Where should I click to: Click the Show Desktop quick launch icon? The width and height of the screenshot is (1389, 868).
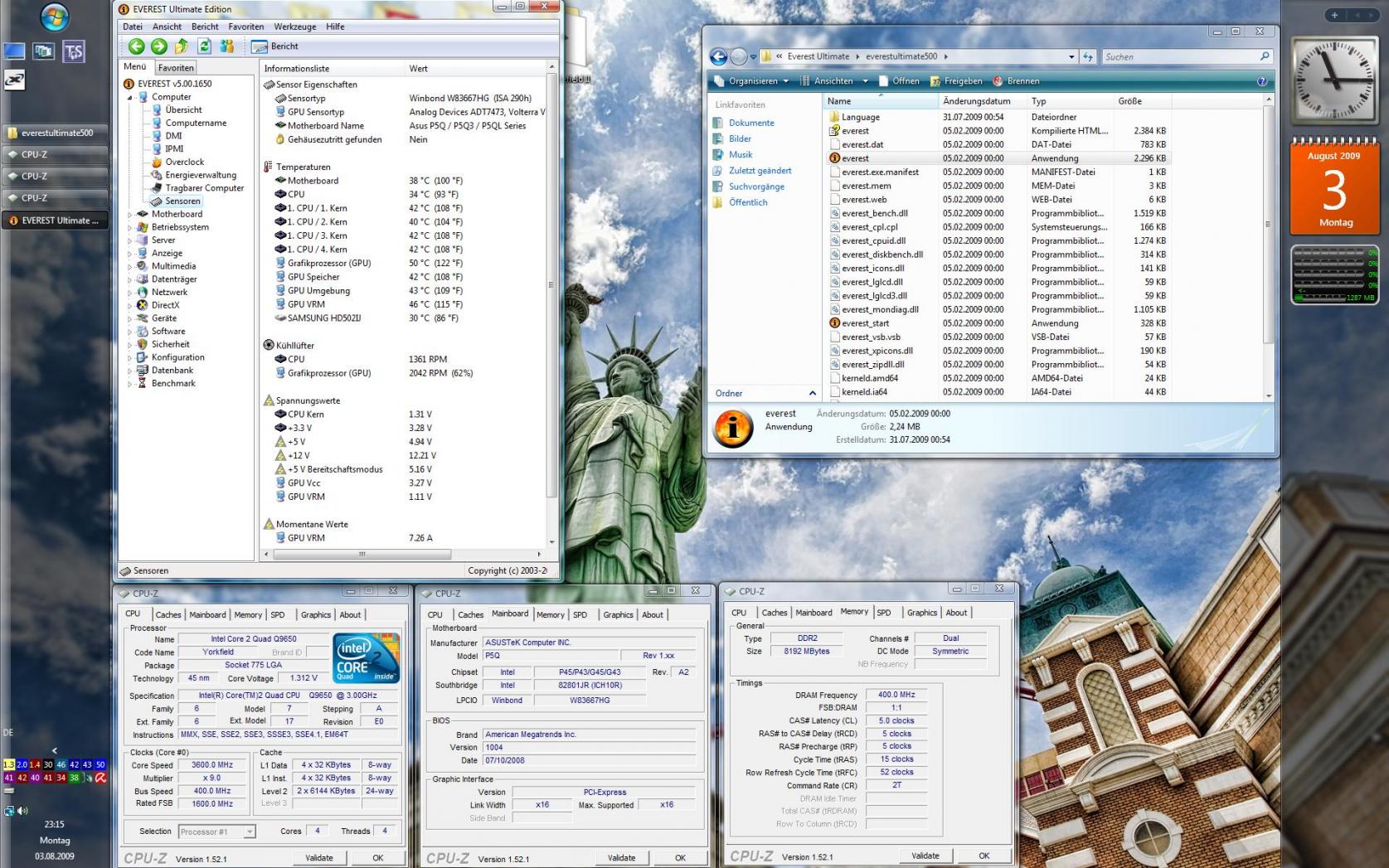[14, 51]
